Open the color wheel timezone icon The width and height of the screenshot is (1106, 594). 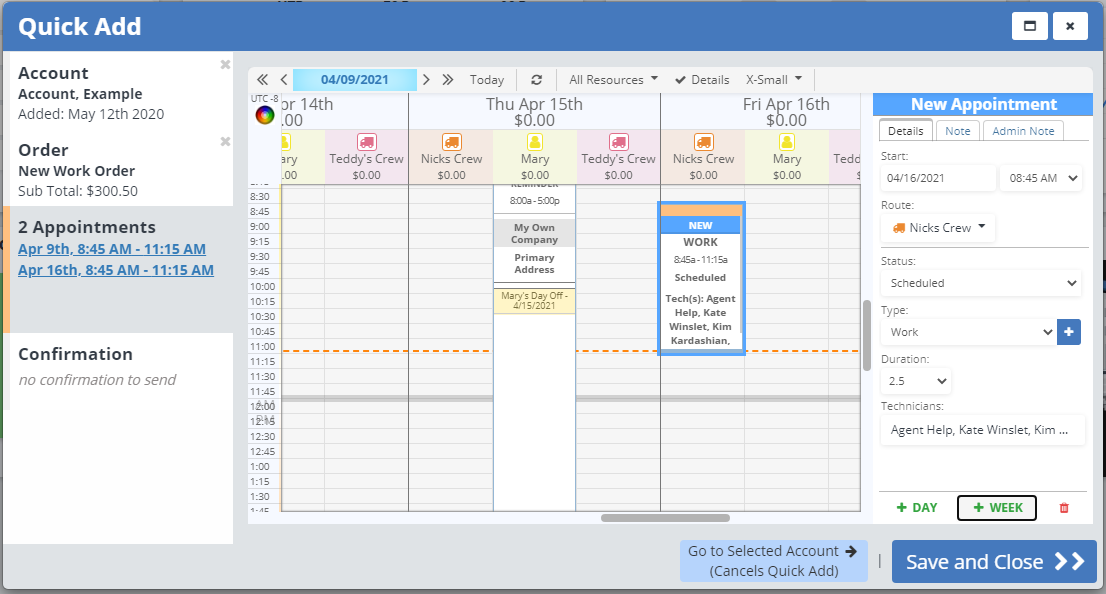[265, 114]
